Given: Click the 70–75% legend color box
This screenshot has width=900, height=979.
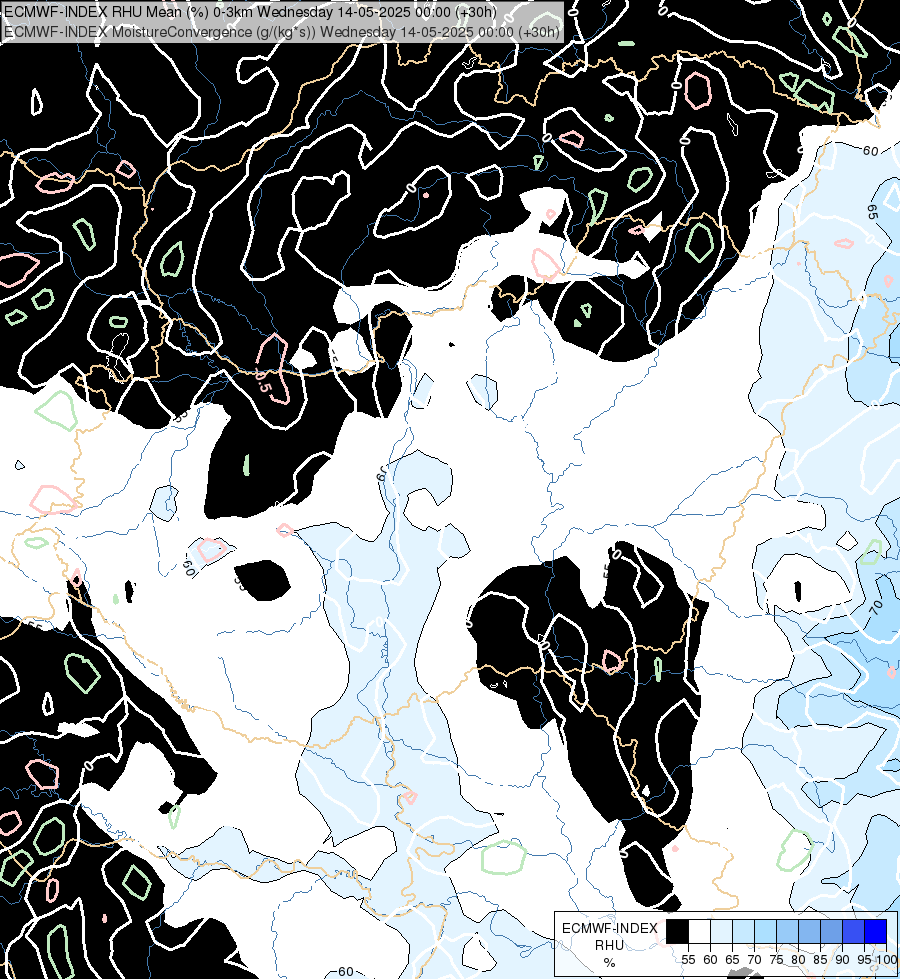Looking at the screenshot, I should (x=765, y=931).
